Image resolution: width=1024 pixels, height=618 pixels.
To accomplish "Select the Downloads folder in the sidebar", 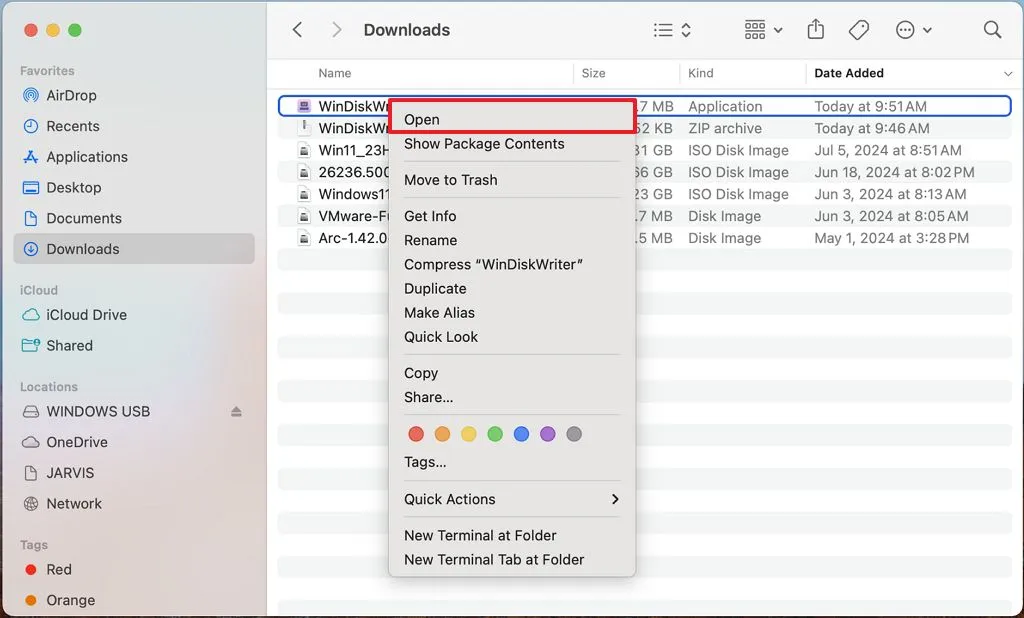I will (83, 248).
